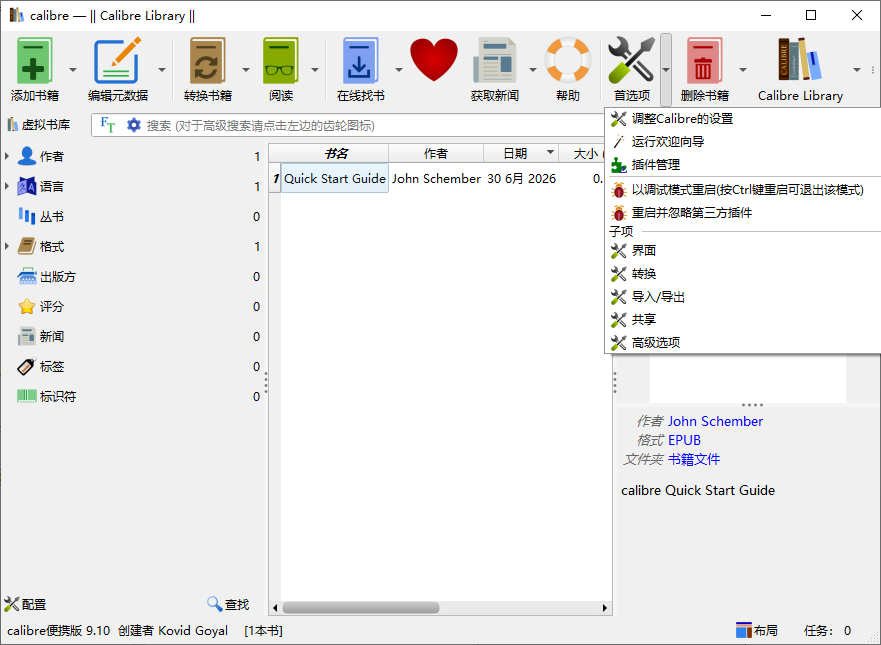Click the horizontal scrollbar of book list

tap(361, 607)
